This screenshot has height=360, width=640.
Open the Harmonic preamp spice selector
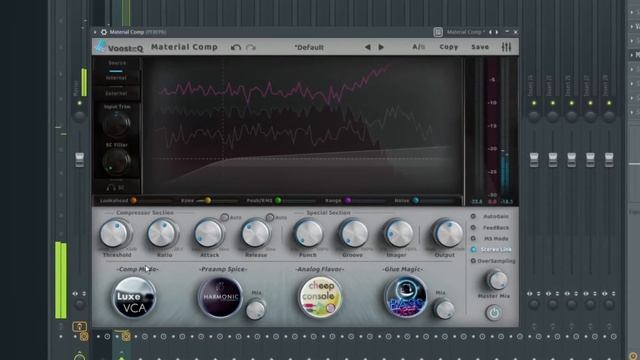coord(220,297)
